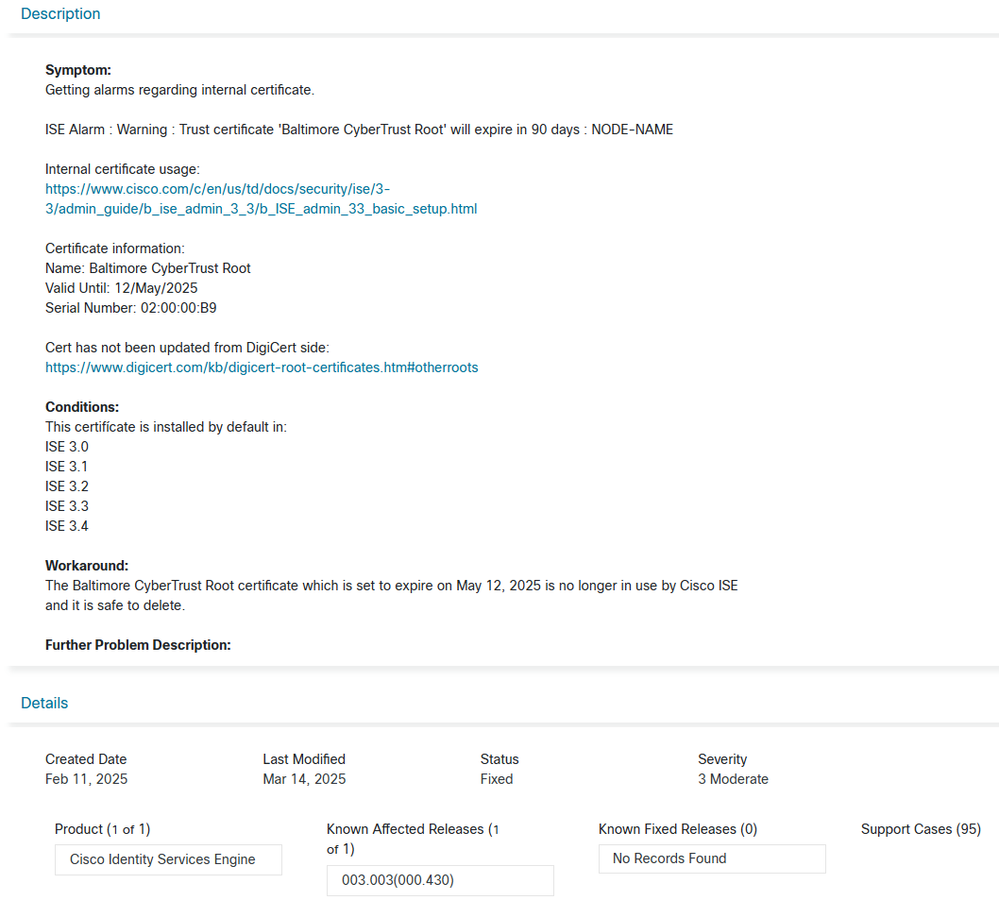999x903 pixels.
Task: Click the Known Fixed Releases (0) heading
Action: [678, 829]
